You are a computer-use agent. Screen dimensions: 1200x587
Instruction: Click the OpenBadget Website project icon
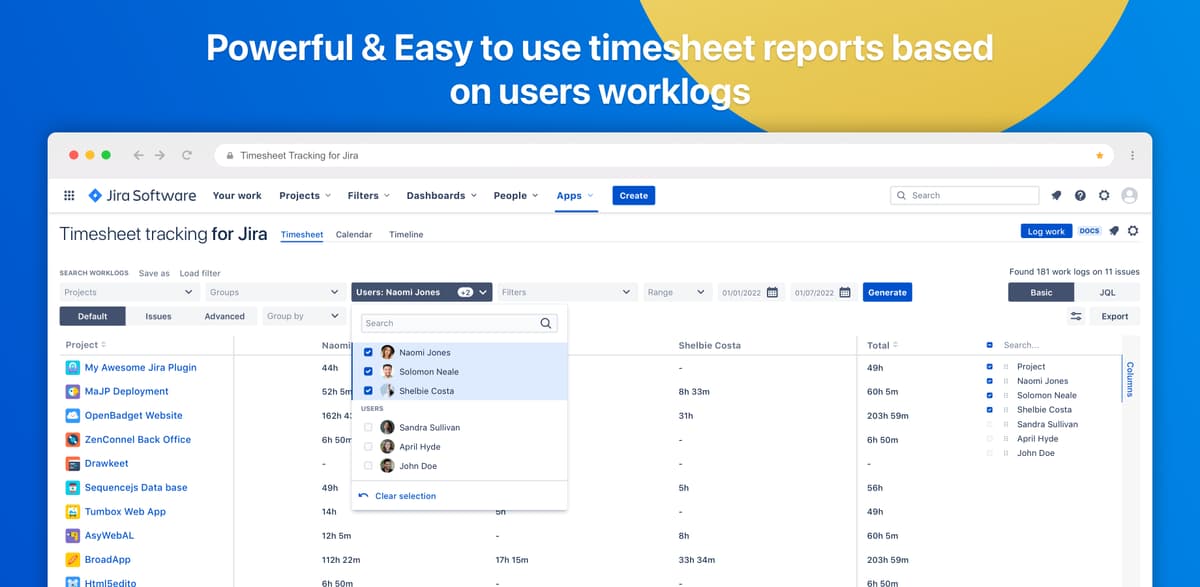click(73, 415)
